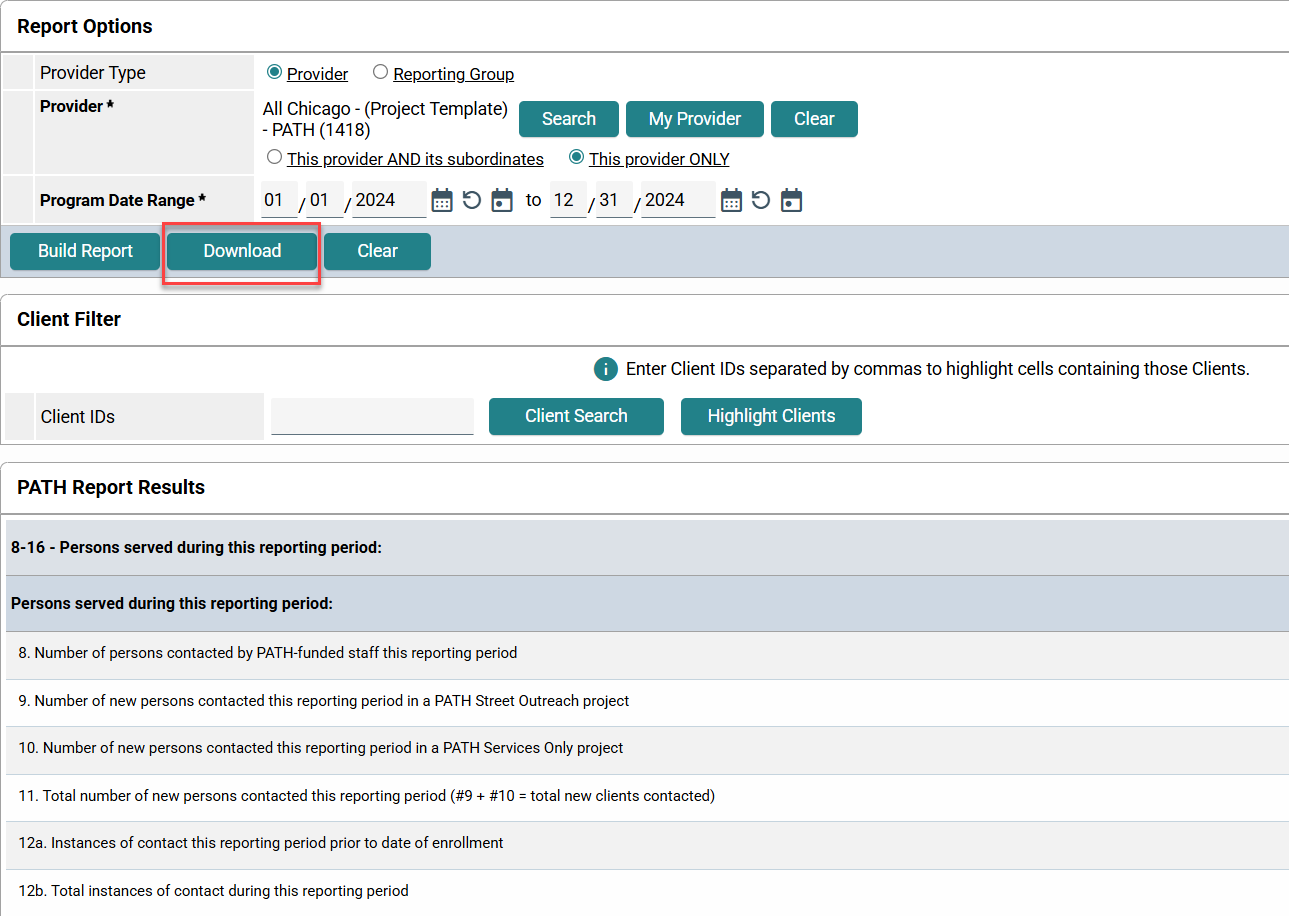
Task: Open Client Search
Action: [x=576, y=417]
